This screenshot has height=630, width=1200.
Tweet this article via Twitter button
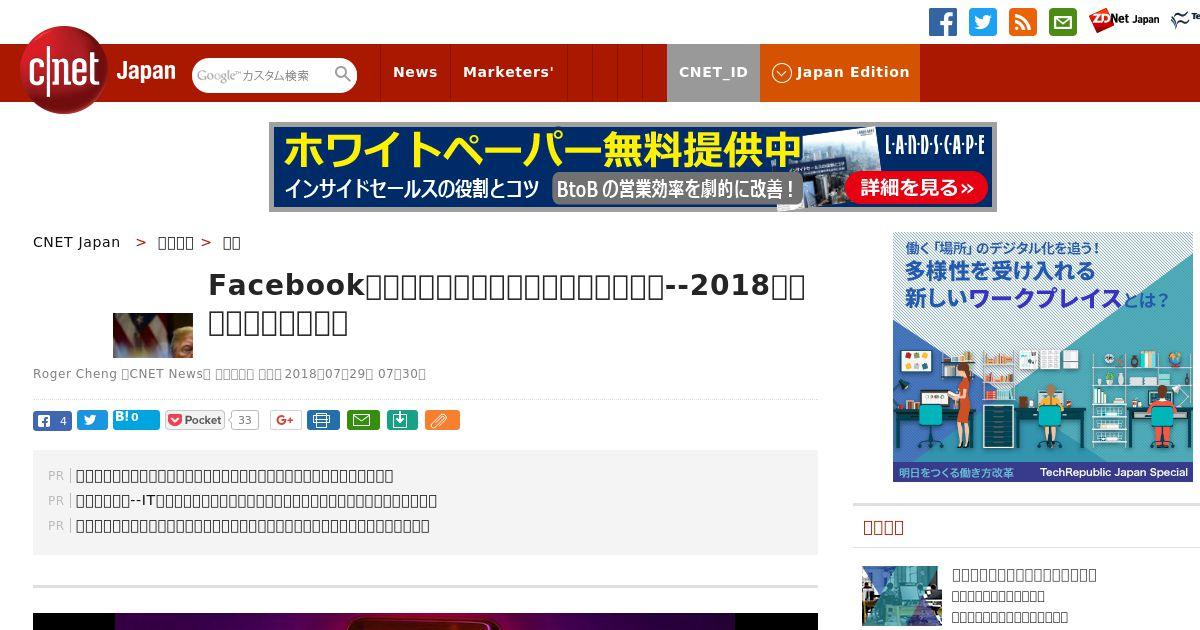tap(92, 420)
